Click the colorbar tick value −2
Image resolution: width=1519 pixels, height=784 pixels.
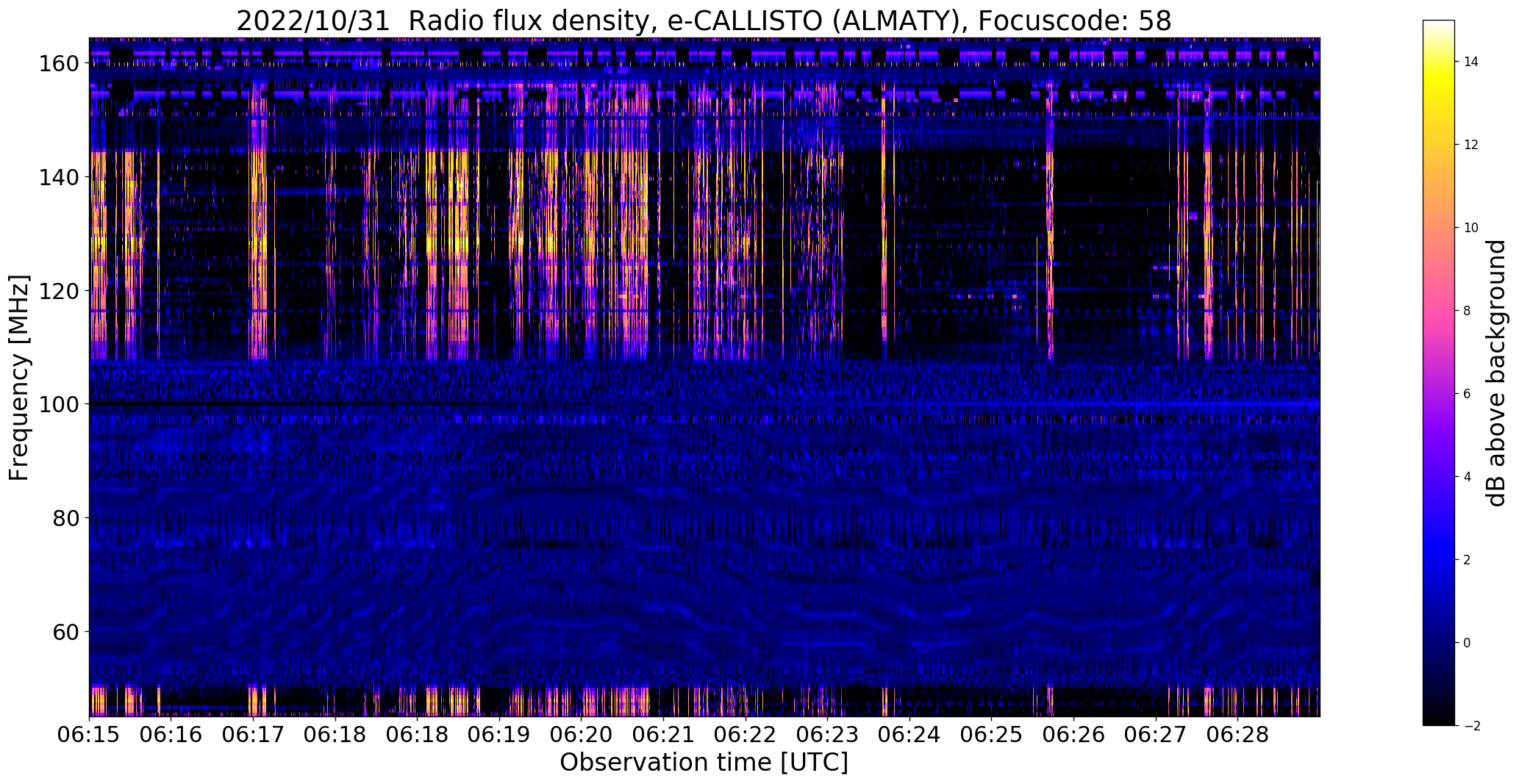coord(1472,726)
